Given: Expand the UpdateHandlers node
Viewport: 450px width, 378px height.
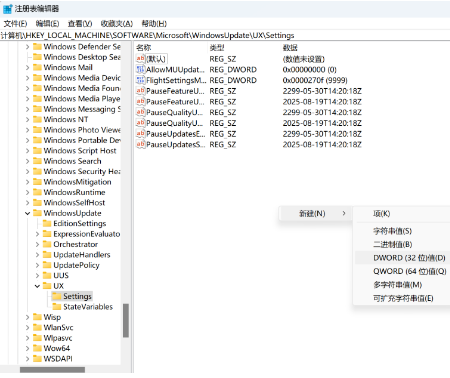Looking at the screenshot, I should pyautogui.click(x=37, y=255).
